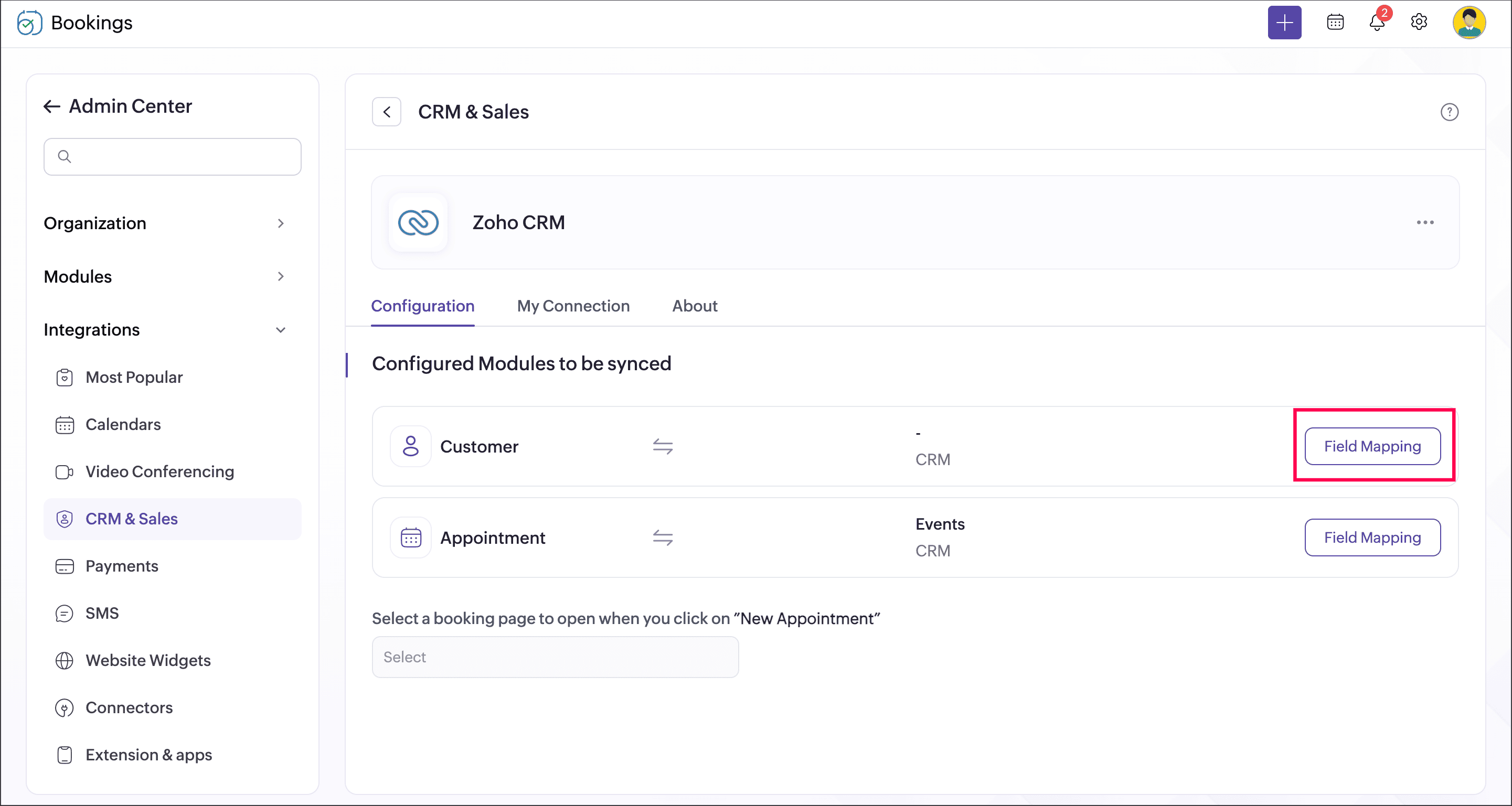Open Video Conferencing integrations

(x=159, y=471)
